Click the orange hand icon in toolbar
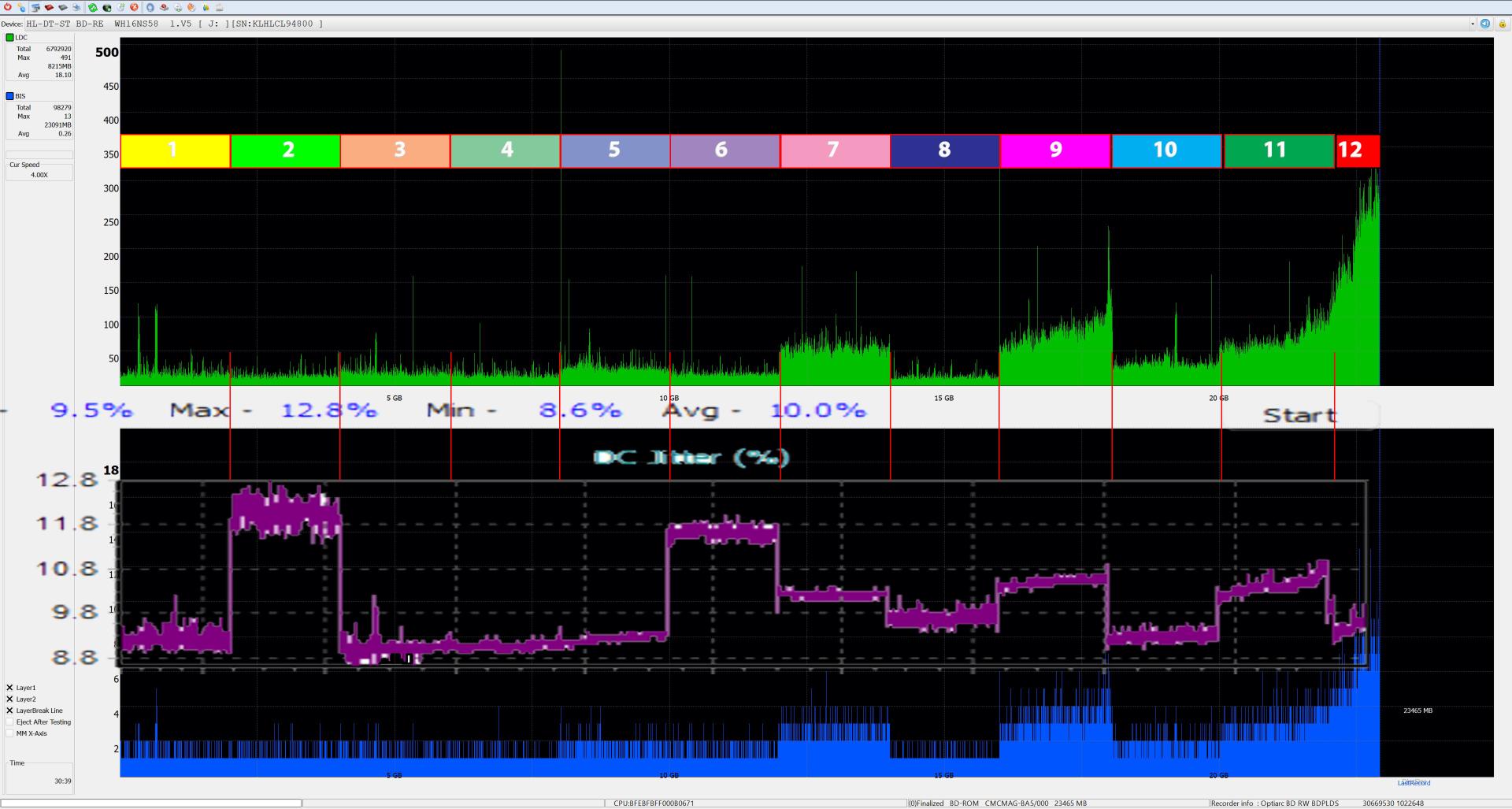 pyautogui.click(x=191, y=7)
